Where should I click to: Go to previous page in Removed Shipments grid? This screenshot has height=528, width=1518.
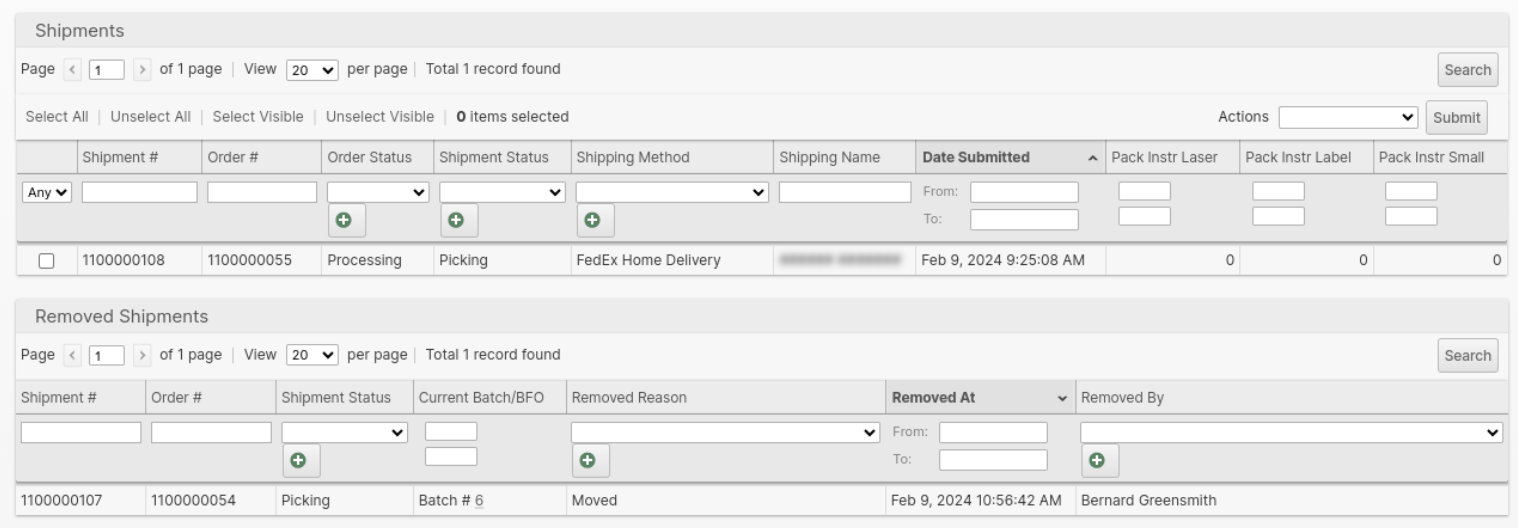(70, 355)
